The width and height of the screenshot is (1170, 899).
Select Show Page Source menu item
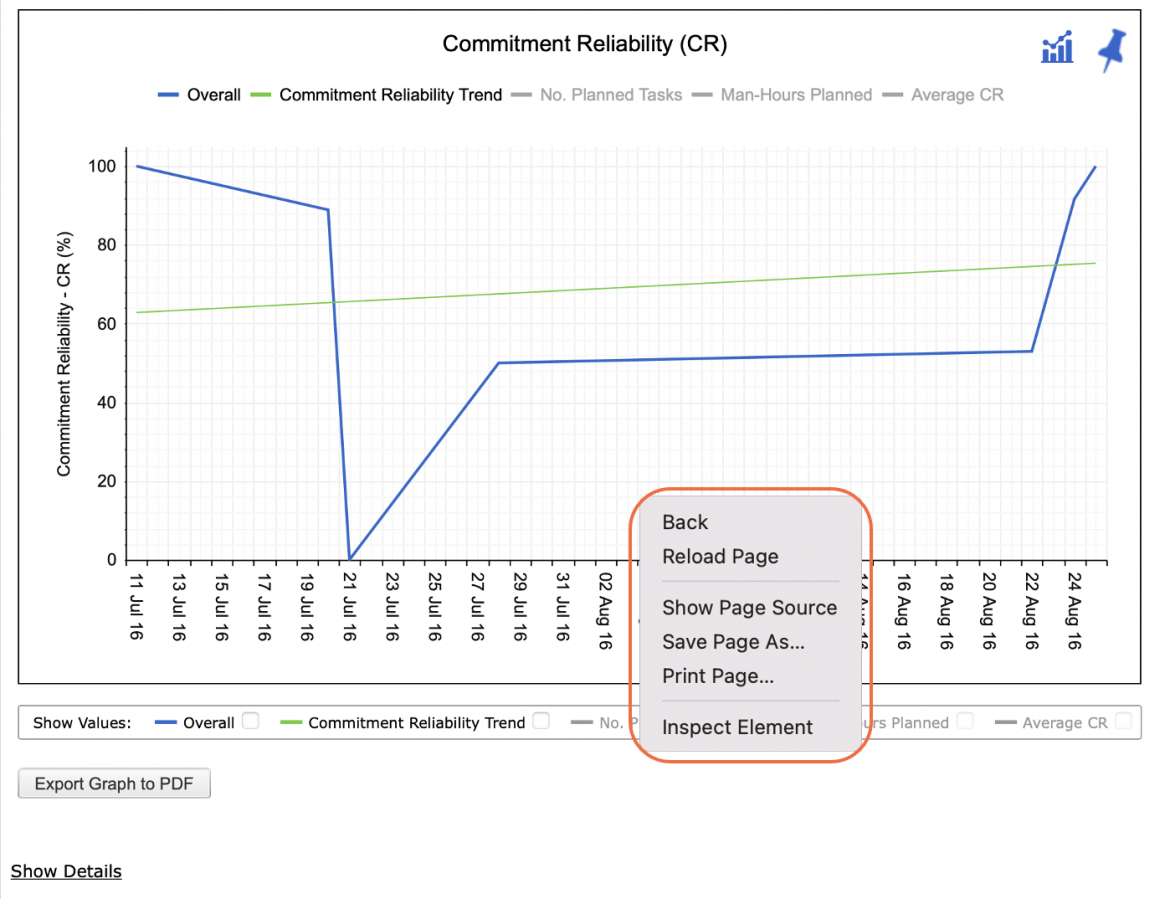tap(748, 607)
